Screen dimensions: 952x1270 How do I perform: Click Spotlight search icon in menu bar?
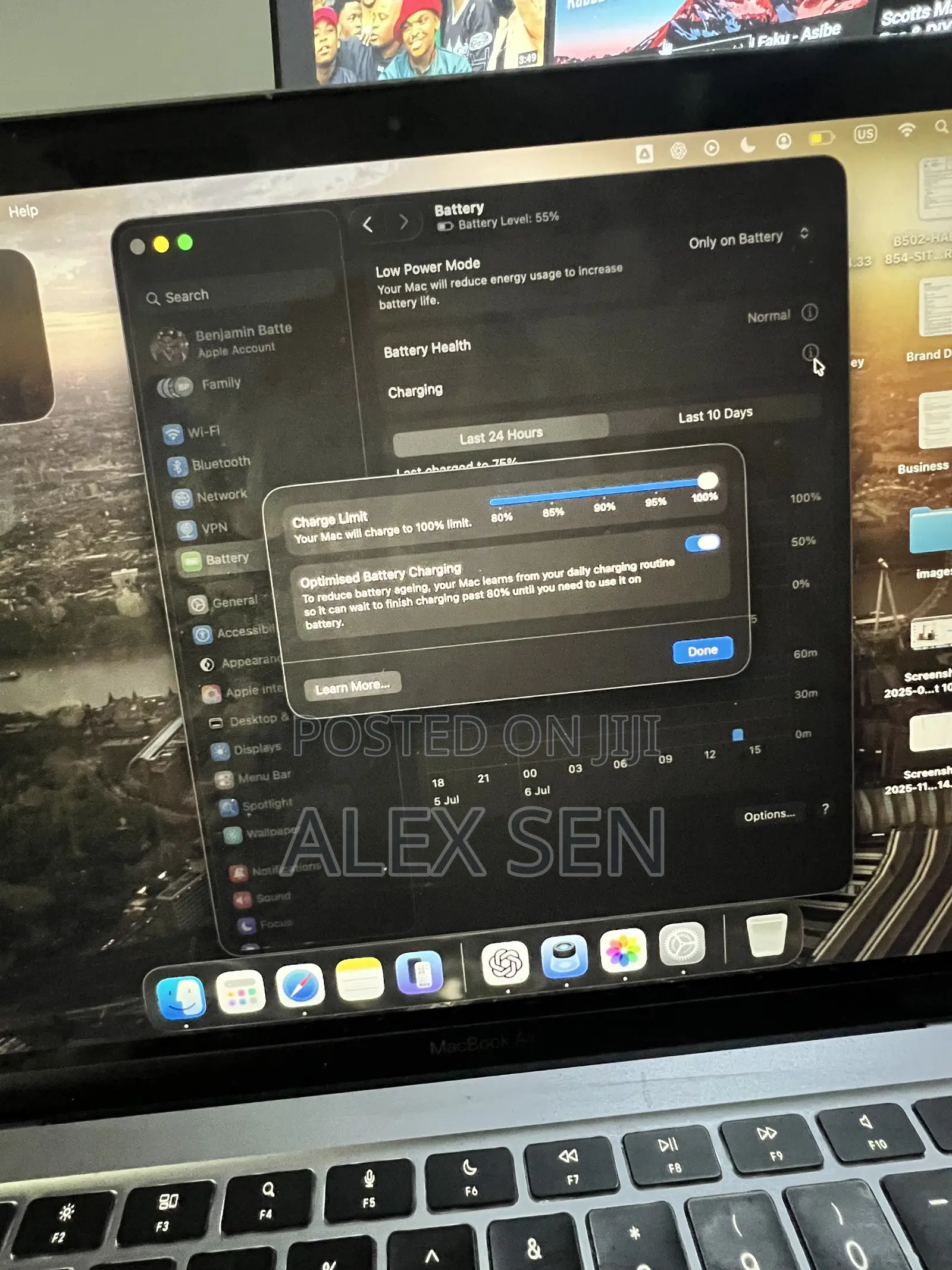point(941,127)
